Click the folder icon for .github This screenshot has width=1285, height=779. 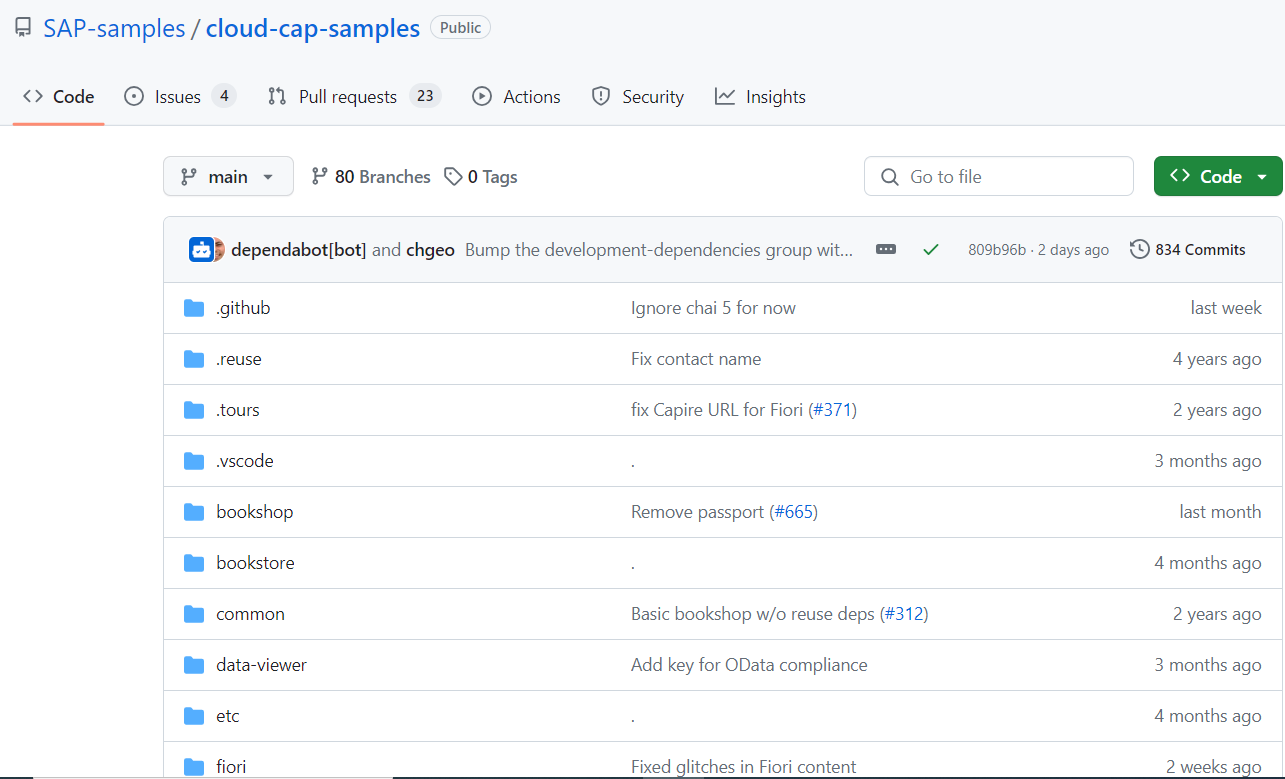coord(194,308)
